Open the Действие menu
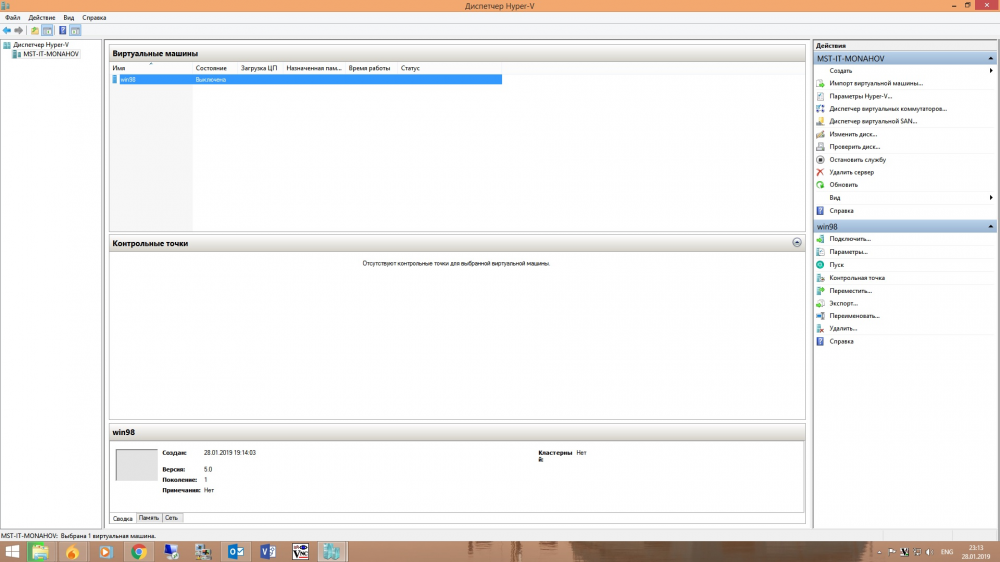This screenshot has height=562, width=1000. pyautogui.click(x=42, y=18)
